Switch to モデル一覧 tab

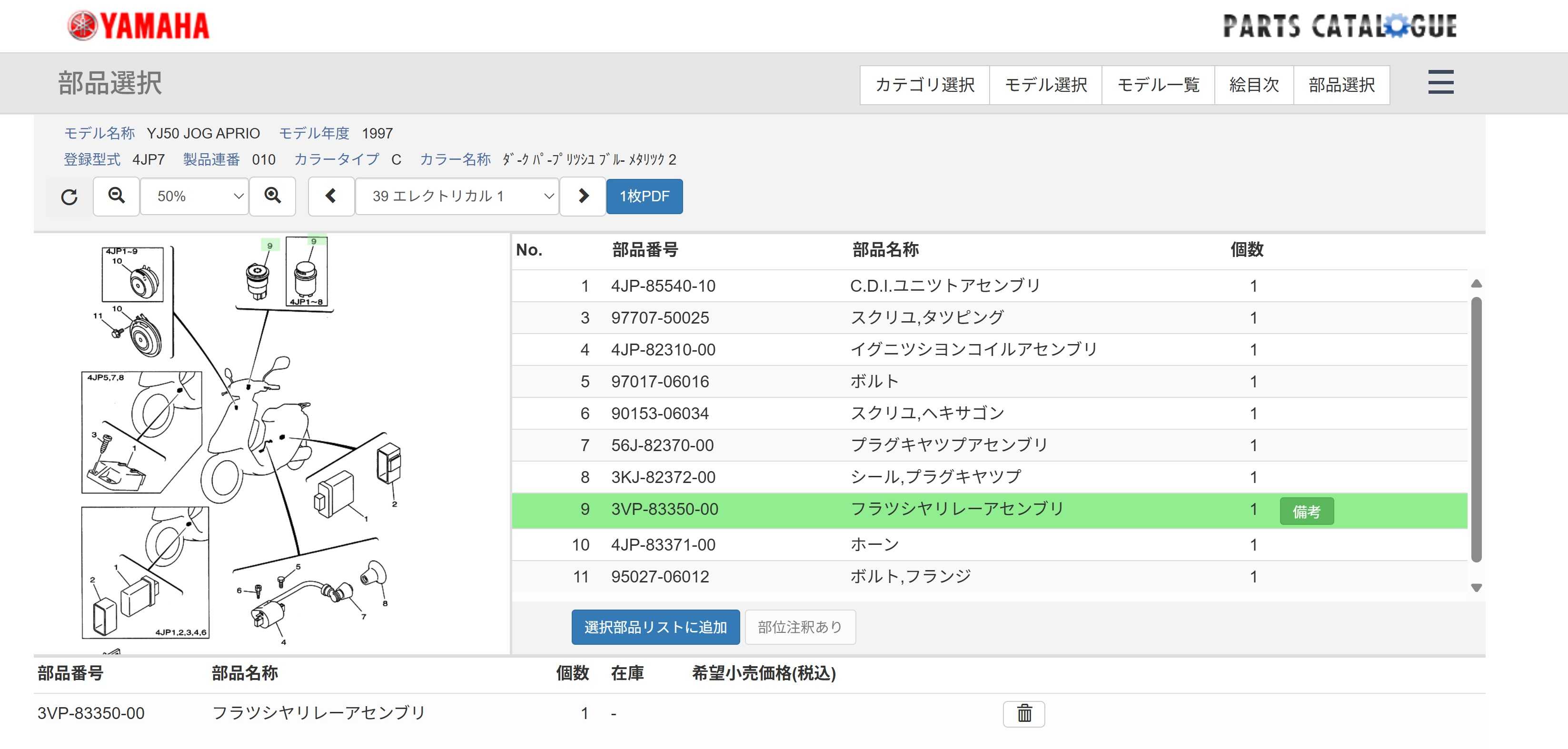[x=1158, y=85]
